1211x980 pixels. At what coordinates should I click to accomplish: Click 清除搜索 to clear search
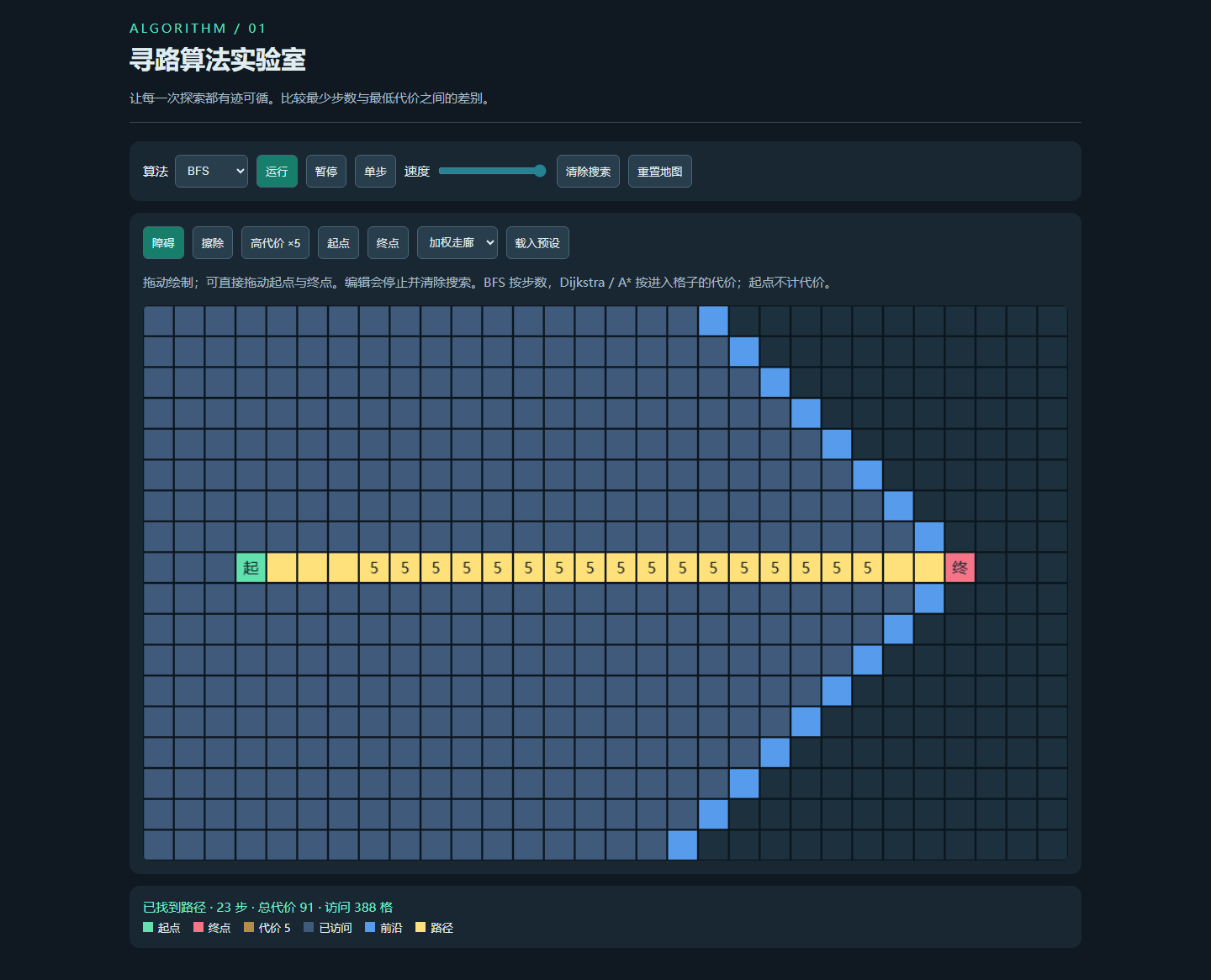tap(588, 172)
